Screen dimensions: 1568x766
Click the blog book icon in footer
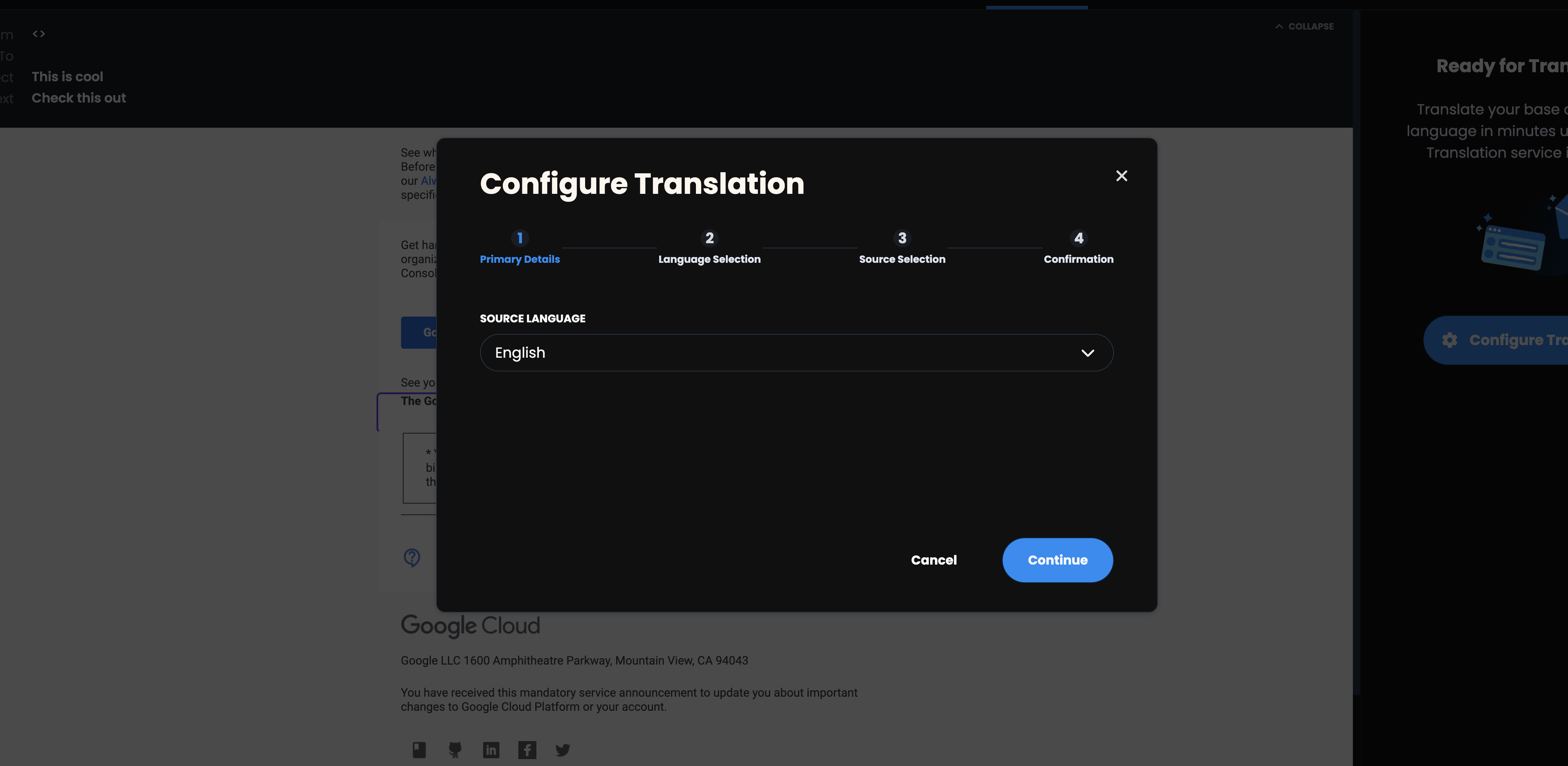tap(419, 750)
